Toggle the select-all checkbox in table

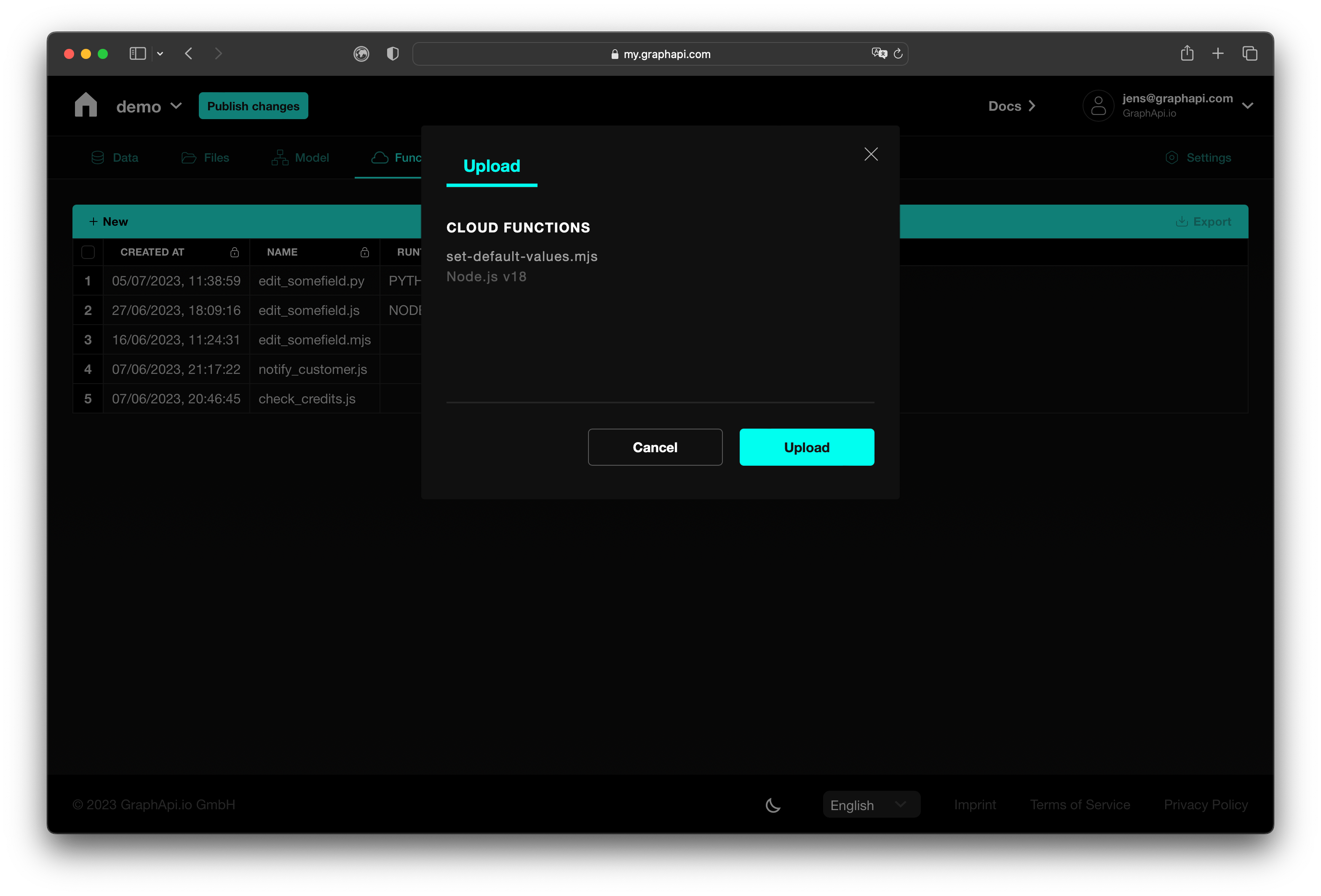[87, 252]
